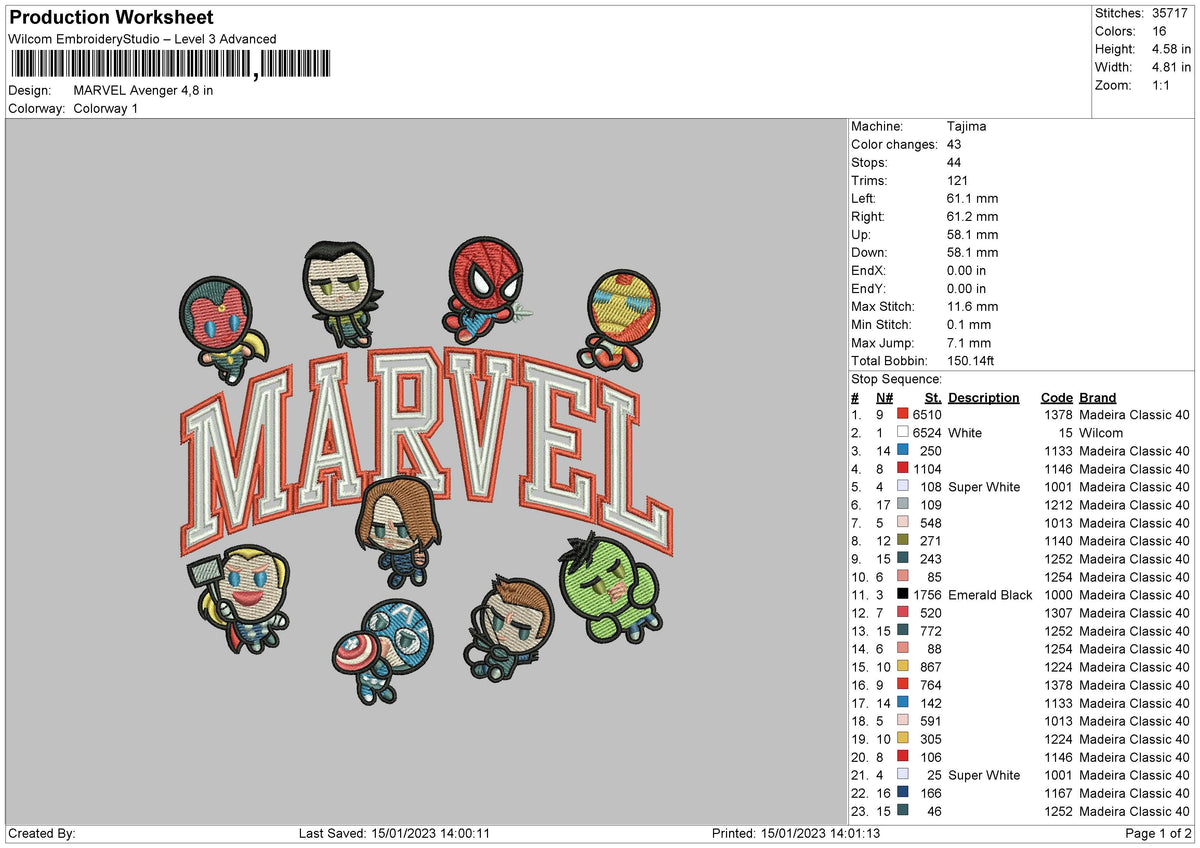Click the Color changes value '43'
The image size is (1200, 848).
955,144
